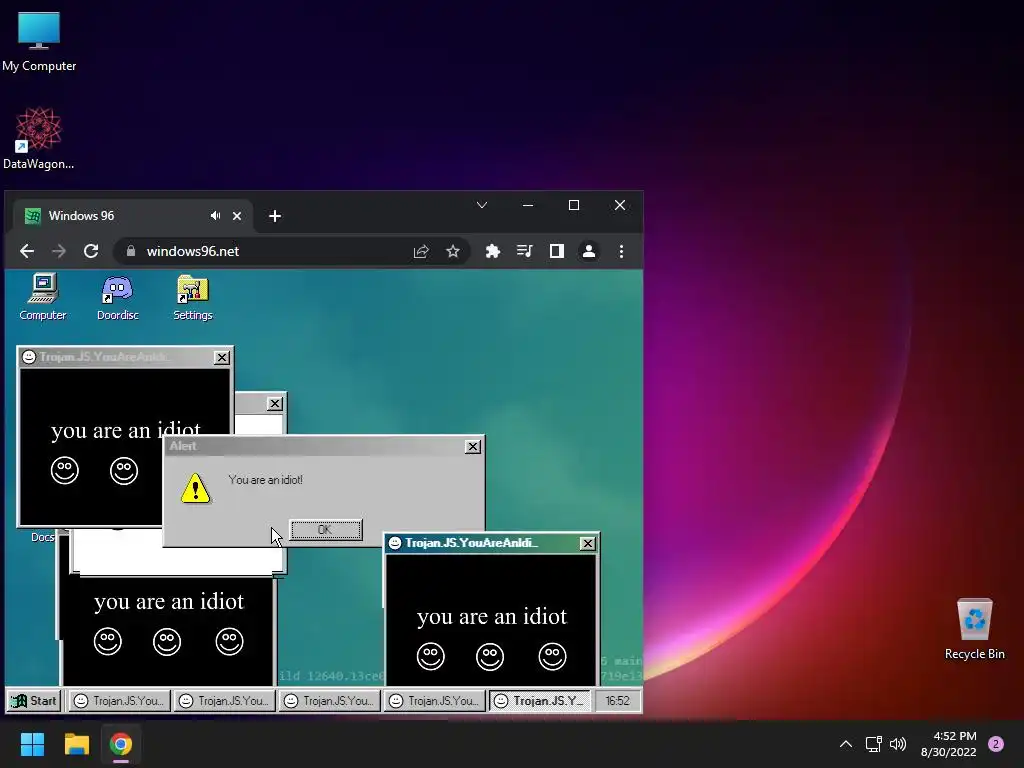1024x768 pixels.
Task: Open the Windows 96 Start menu
Action: click(x=34, y=701)
